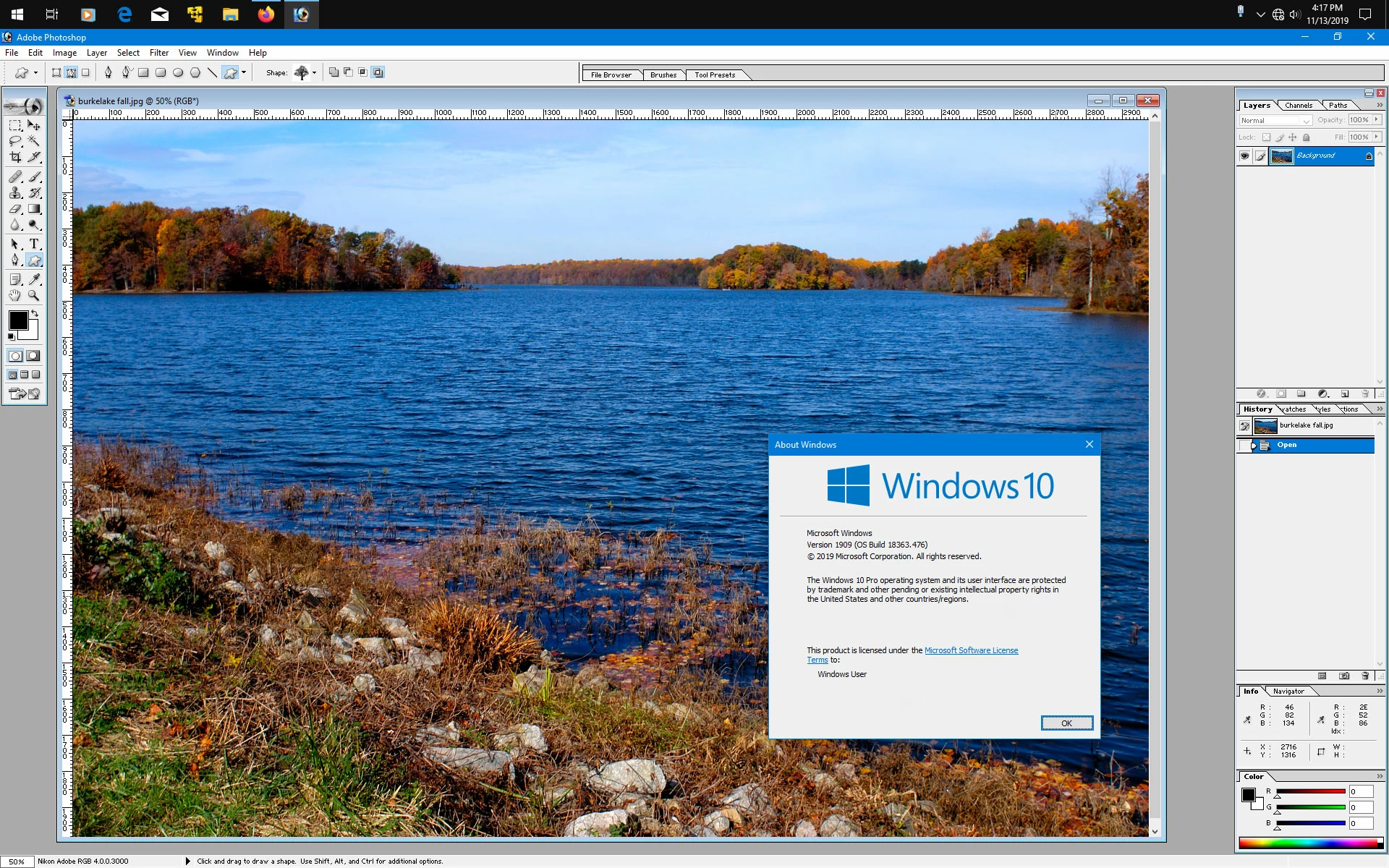The width and height of the screenshot is (1389, 868).
Task: Open the Microsoft Software License link
Action: (971, 650)
